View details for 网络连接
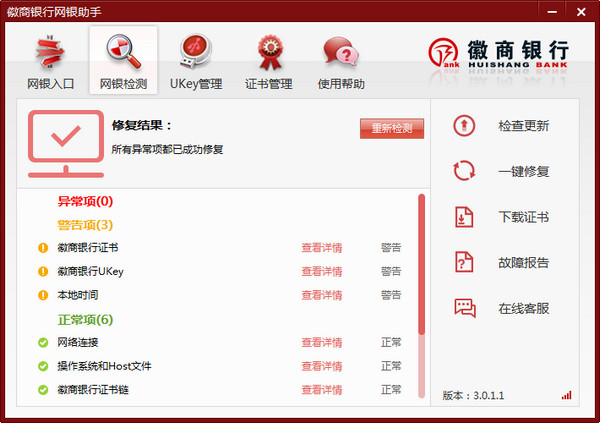This screenshot has width=600, height=423. click(x=321, y=342)
